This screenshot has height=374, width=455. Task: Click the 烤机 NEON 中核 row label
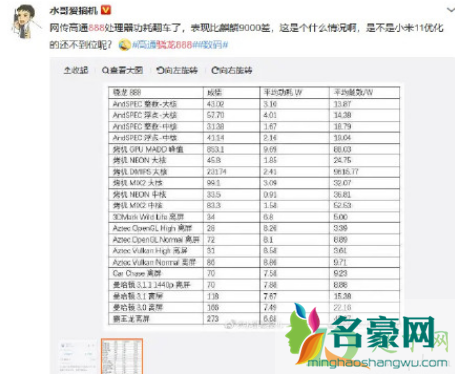(139, 194)
